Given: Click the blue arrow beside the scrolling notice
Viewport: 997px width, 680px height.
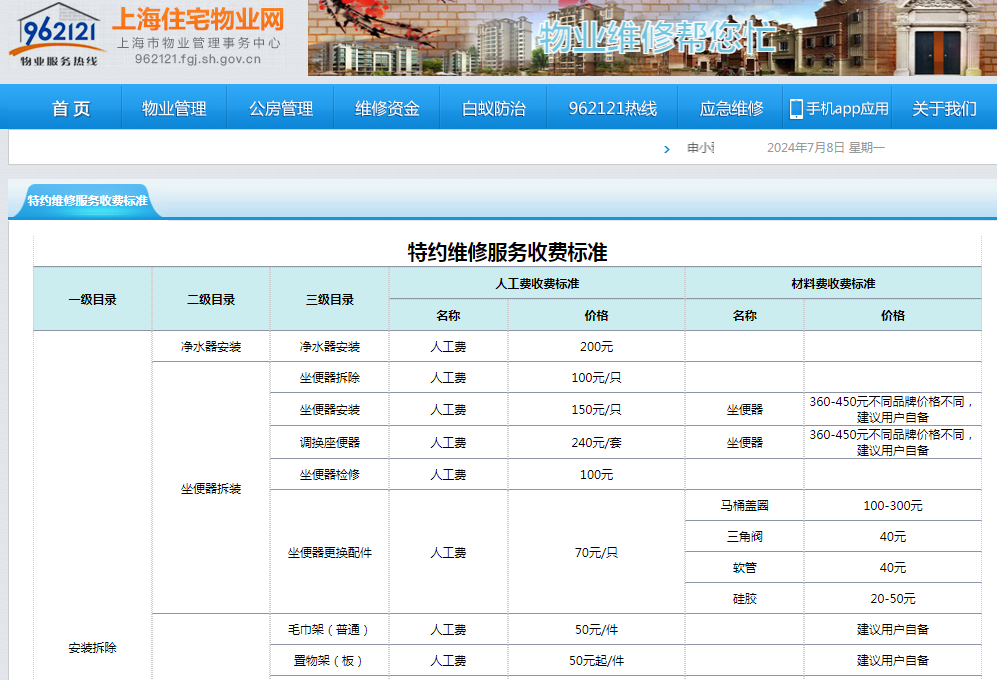Looking at the screenshot, I should tap(667, 149).
